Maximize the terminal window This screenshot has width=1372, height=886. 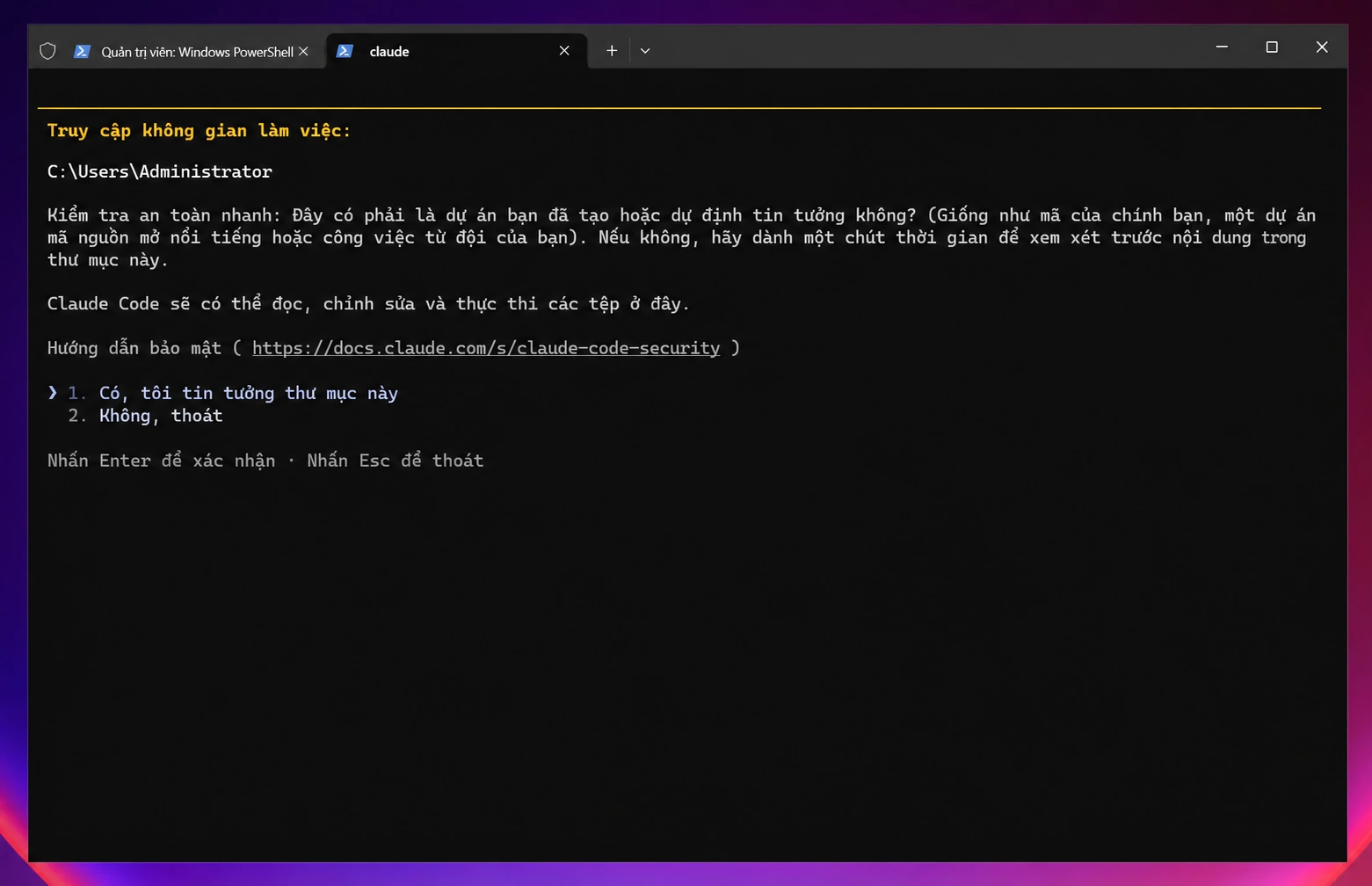[1272, 47]
